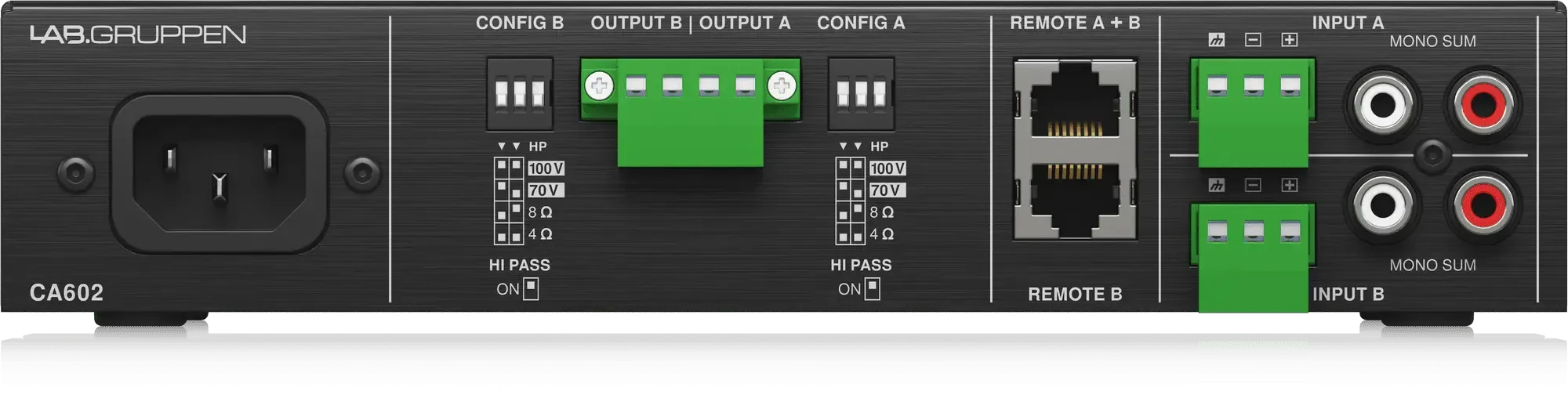This screenshot has width=1568, height=398.
Task: Toggle the Config B DIP switch block
Action: click(x=520, y=93)
